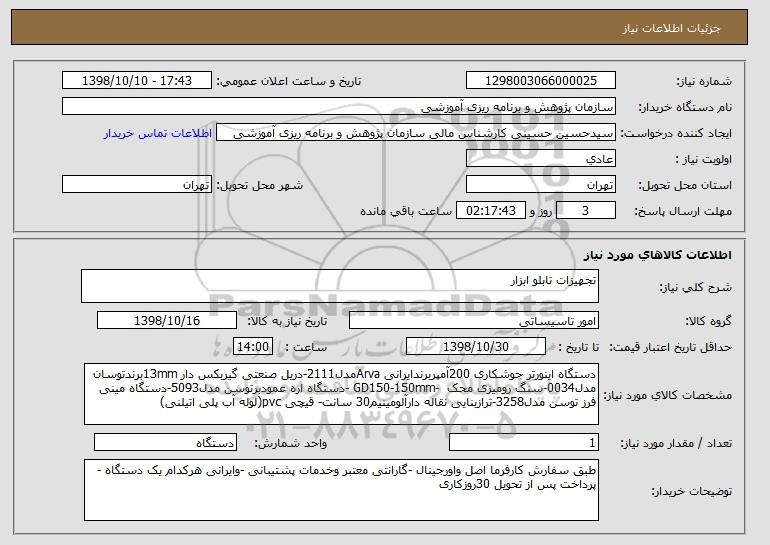Click the شرح کلی نیاز label
Screen dimensions: 770x545
coord(695,287)
